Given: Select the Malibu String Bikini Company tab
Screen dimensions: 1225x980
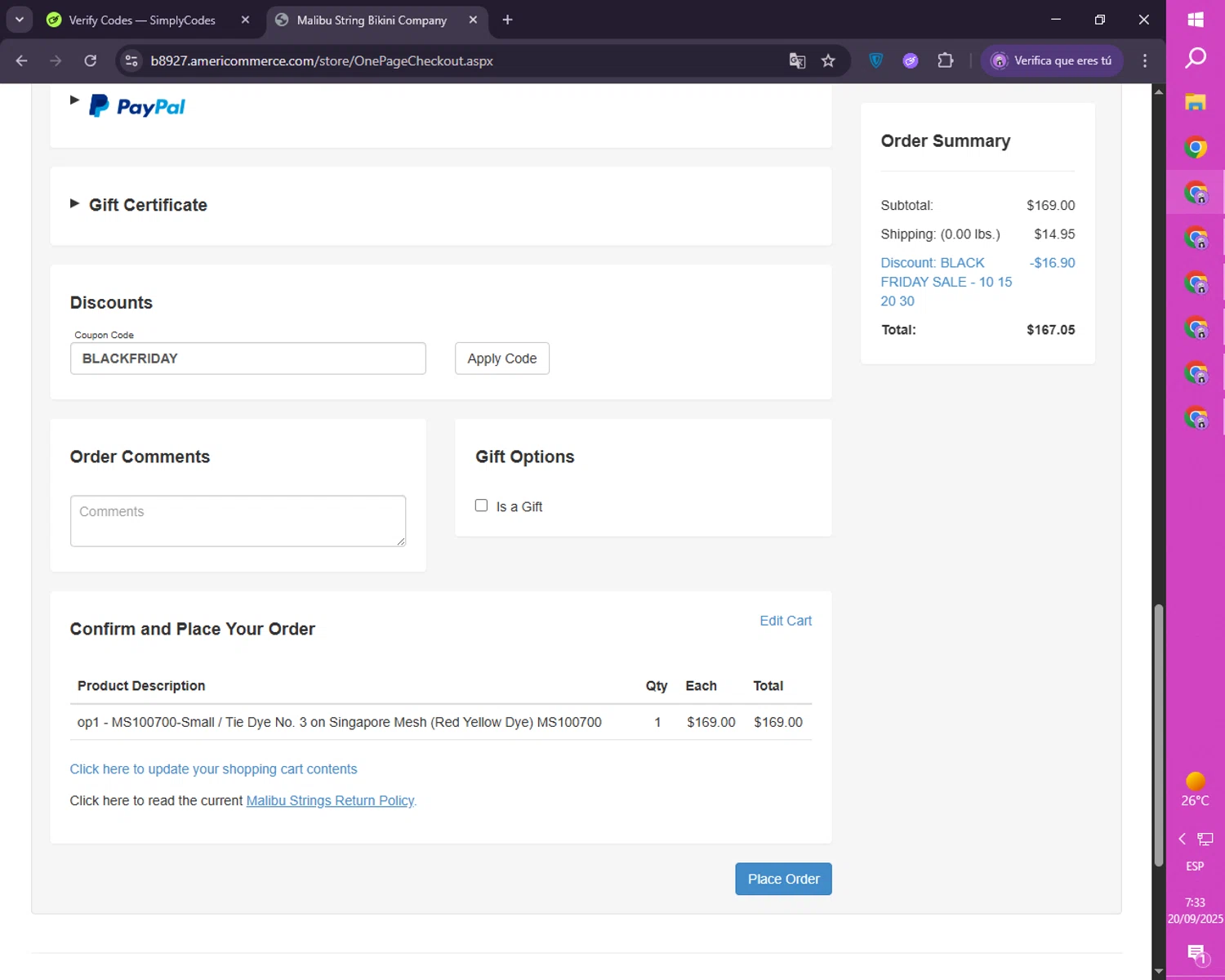Looking at the screenshot, I should point(372,20).
